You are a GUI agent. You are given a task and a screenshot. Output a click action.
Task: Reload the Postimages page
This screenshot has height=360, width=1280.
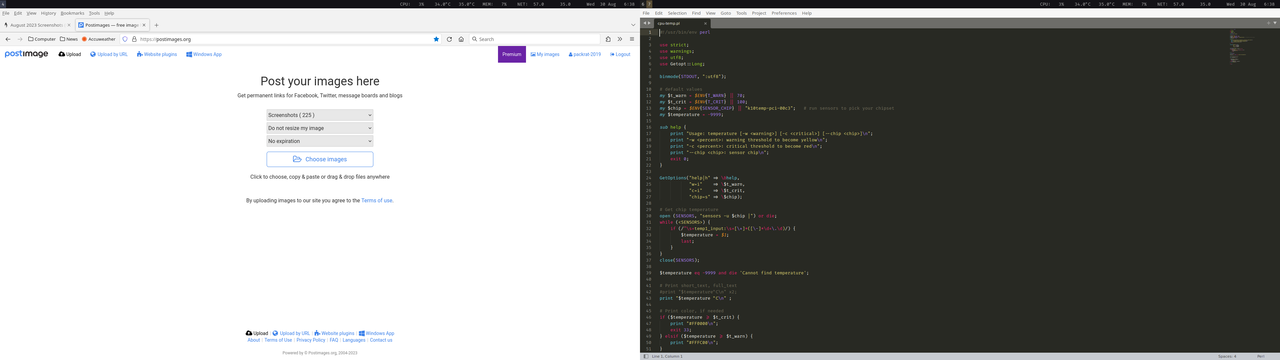click(449, 39)
